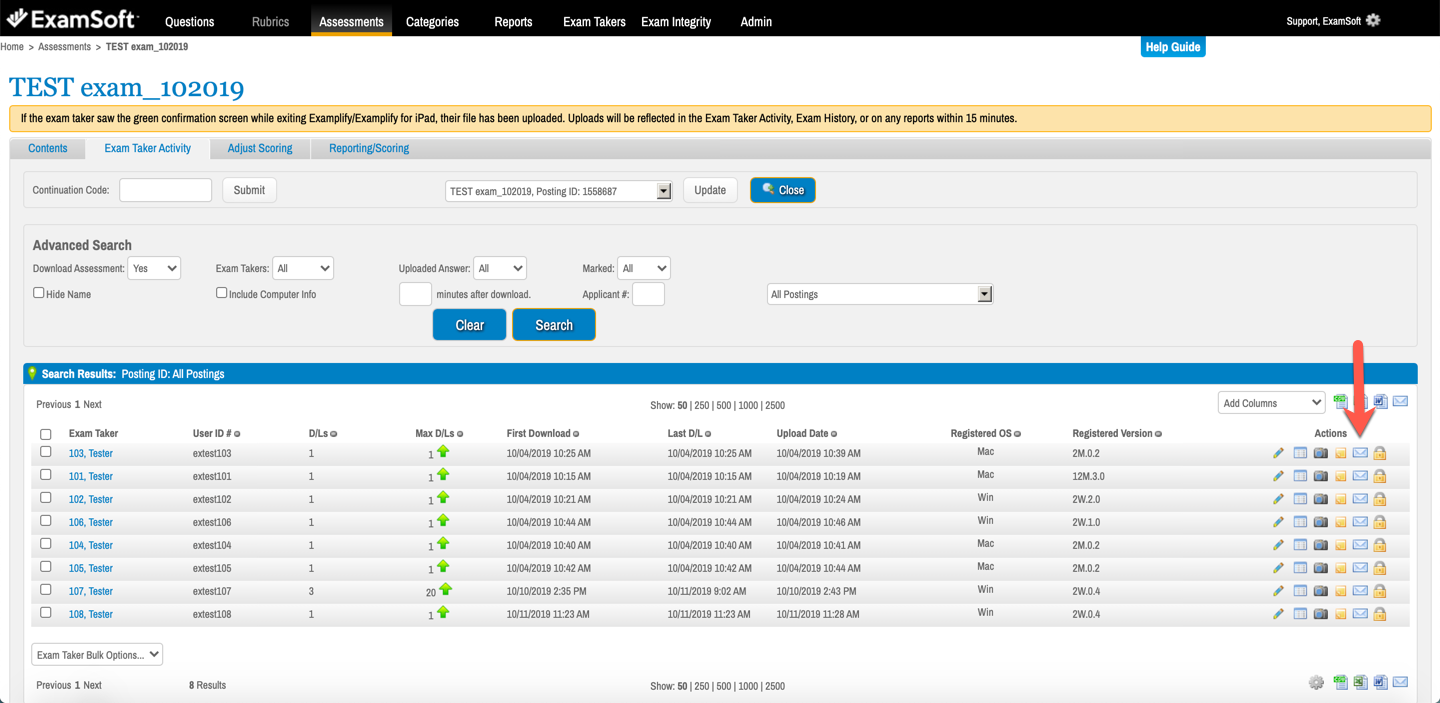
Task: Click the email envelope icon beside Add Columns
Action: click(1400, 402)
